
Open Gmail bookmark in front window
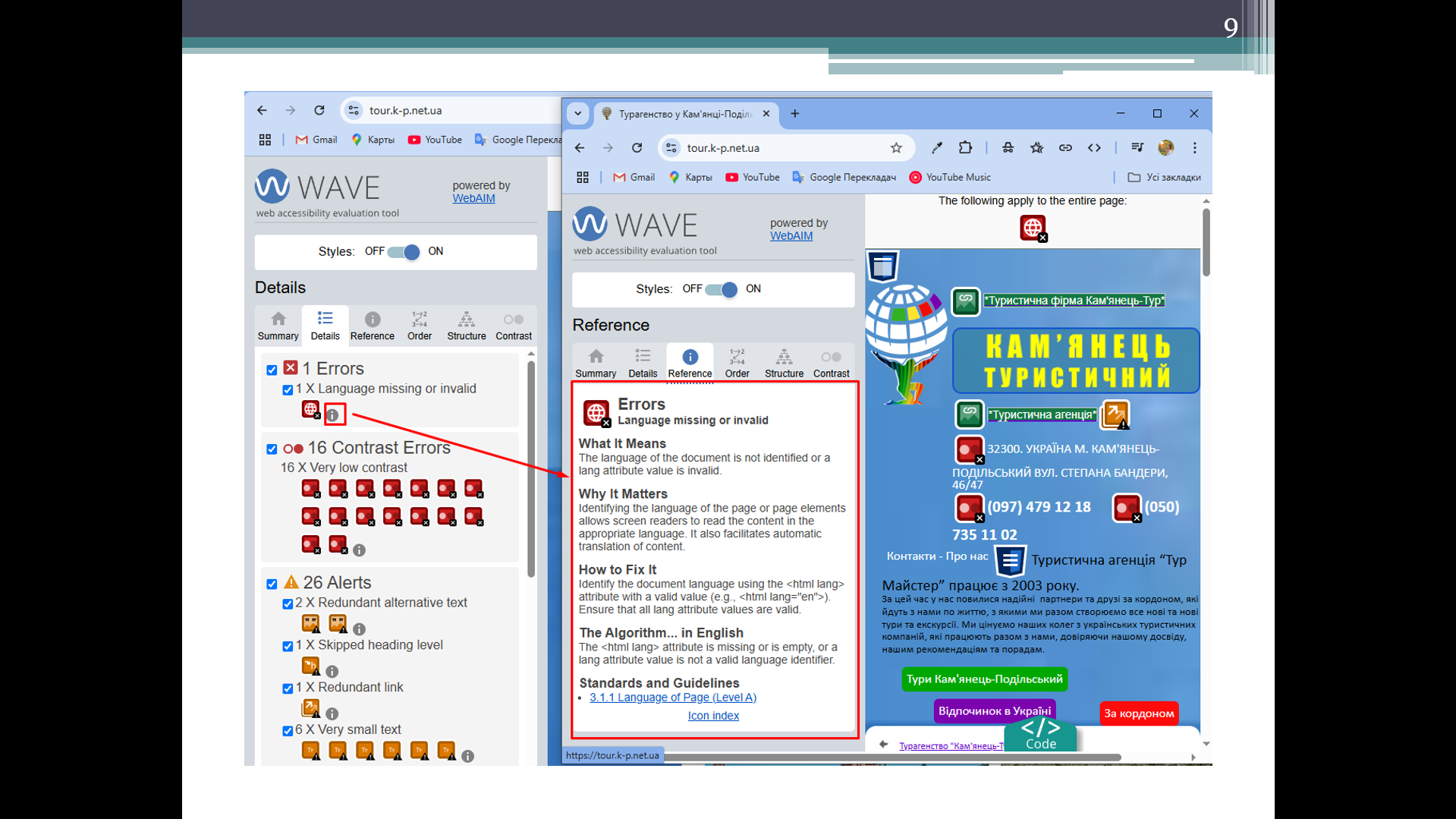(634, 178)
